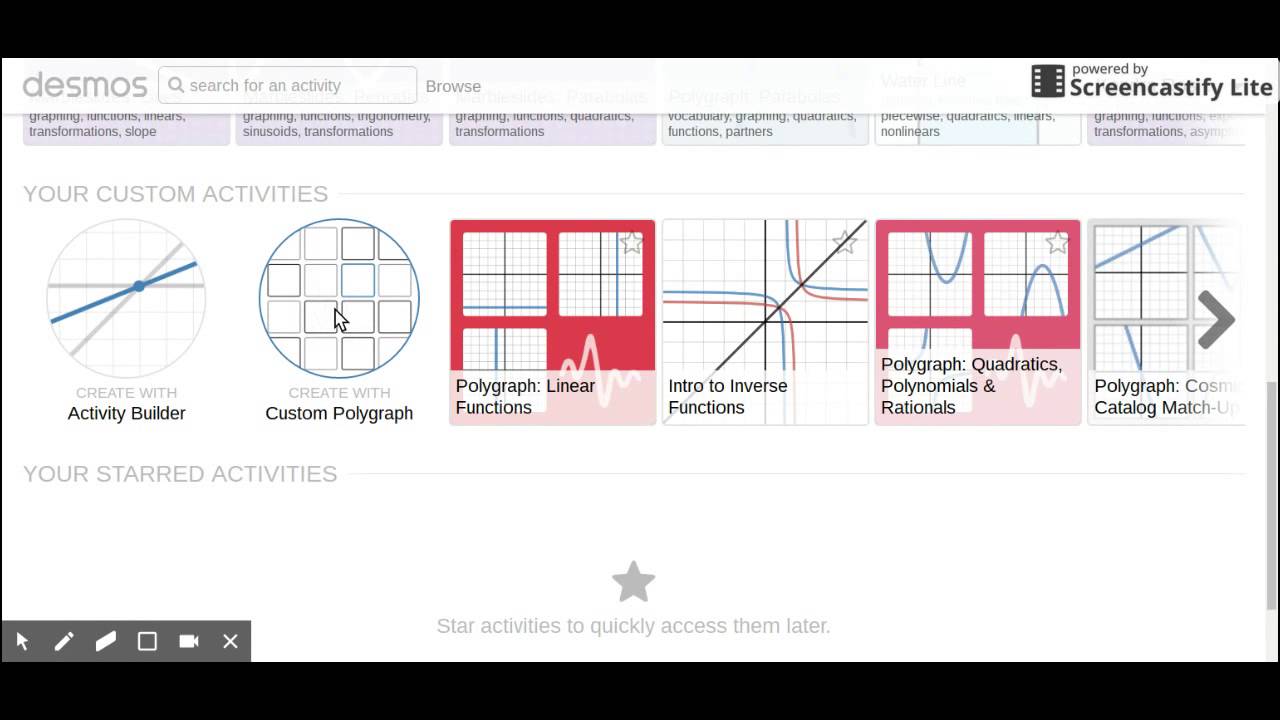Image resolution: width=1280 pixels, height=720 pixels.
Task: Select the Screencastify eraser tool
Action: [x=106, y=641]
